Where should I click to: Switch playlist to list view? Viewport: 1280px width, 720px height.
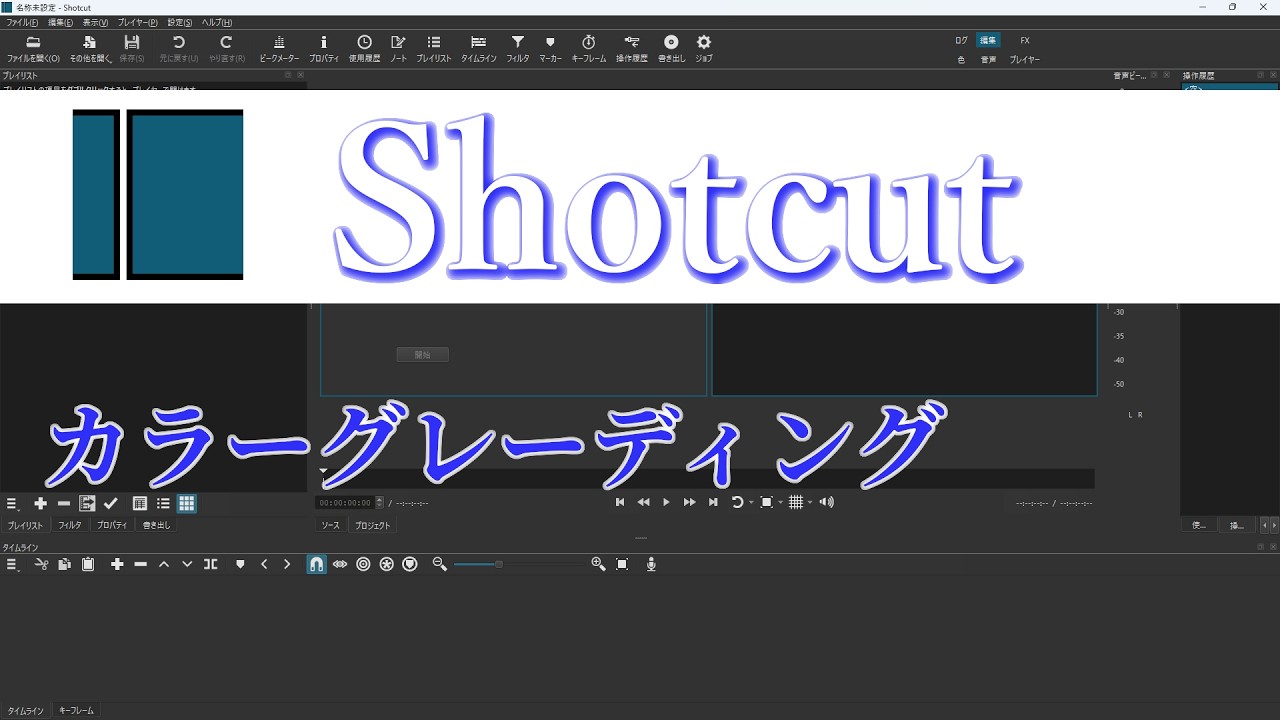coord(163,504)
